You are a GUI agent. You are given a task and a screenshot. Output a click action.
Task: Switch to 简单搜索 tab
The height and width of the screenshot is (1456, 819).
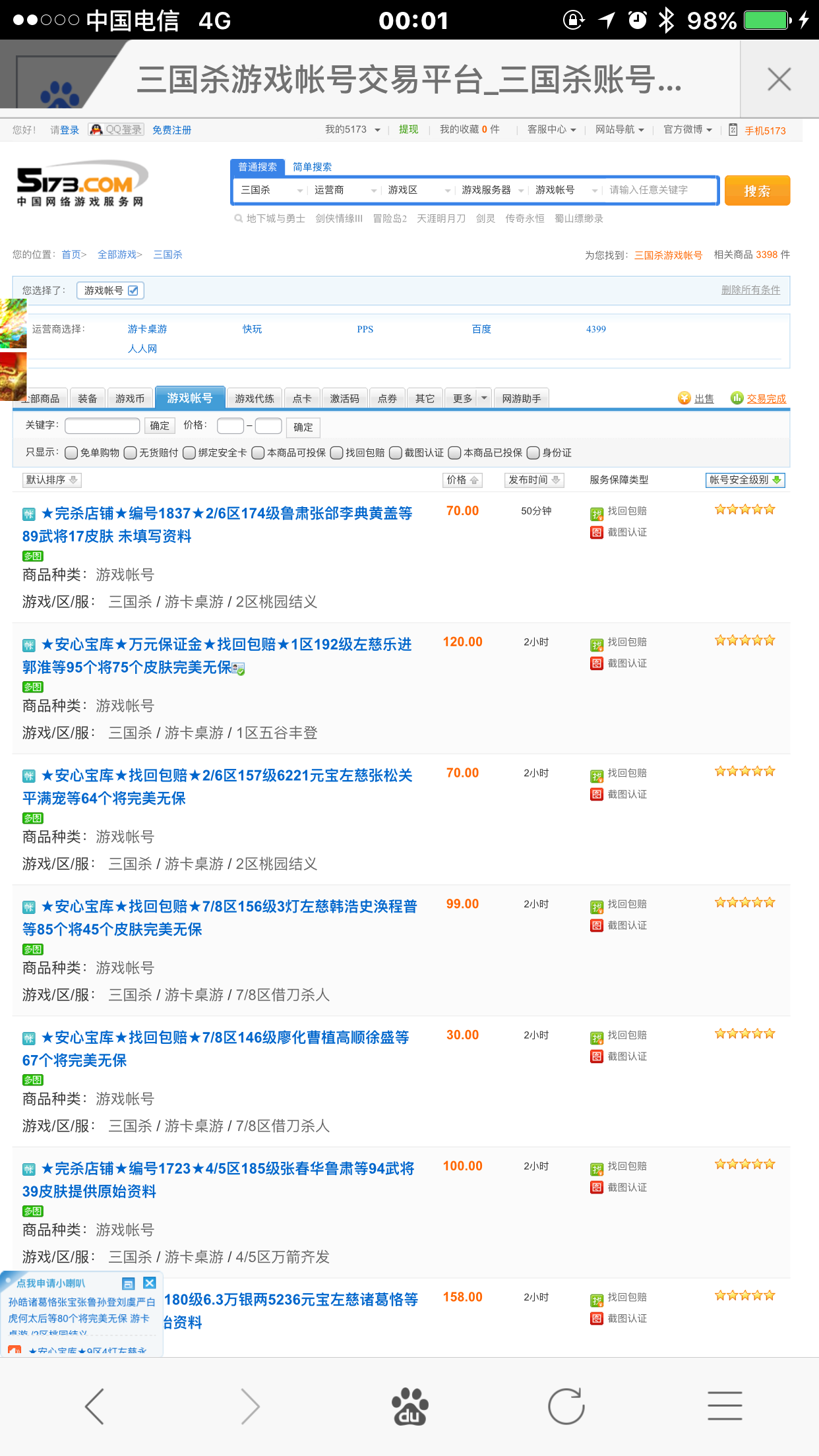click(x=313, y=167)
